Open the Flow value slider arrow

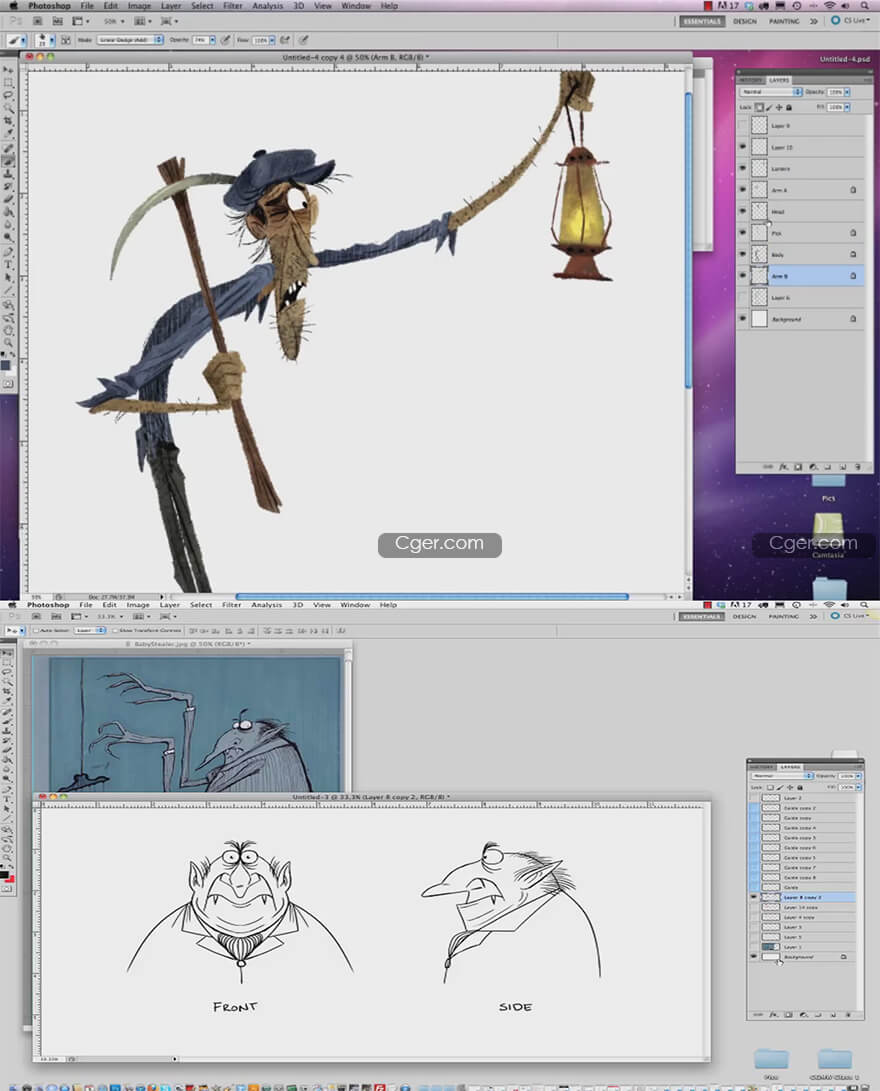[272, 40]
